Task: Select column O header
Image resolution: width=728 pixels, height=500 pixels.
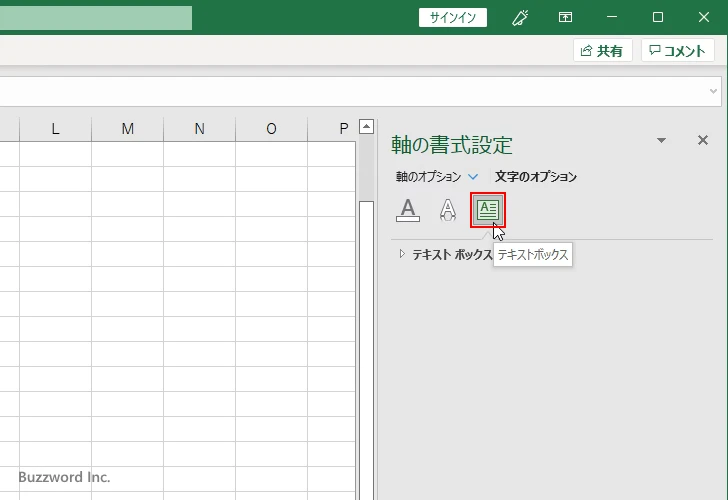Action: pyautogui.click(x=272, y=129)
